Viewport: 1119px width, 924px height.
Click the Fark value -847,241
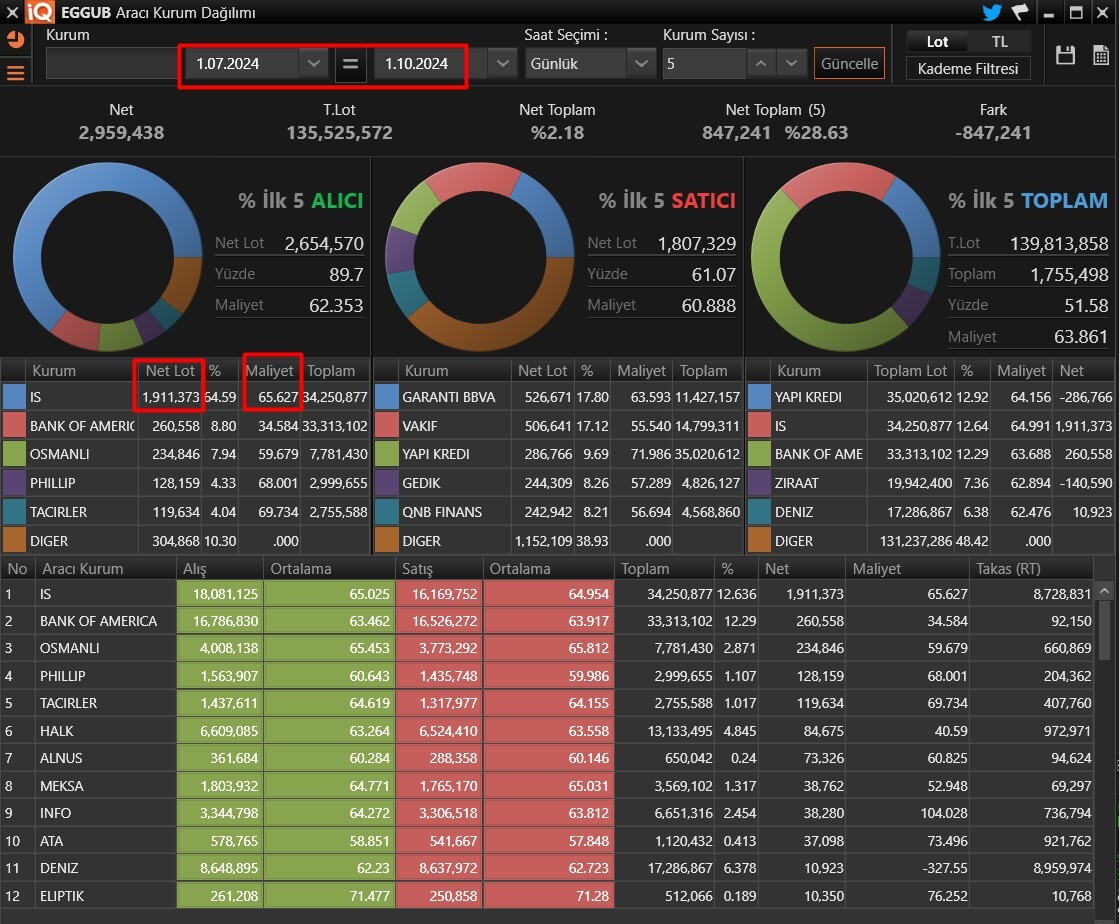993,133
